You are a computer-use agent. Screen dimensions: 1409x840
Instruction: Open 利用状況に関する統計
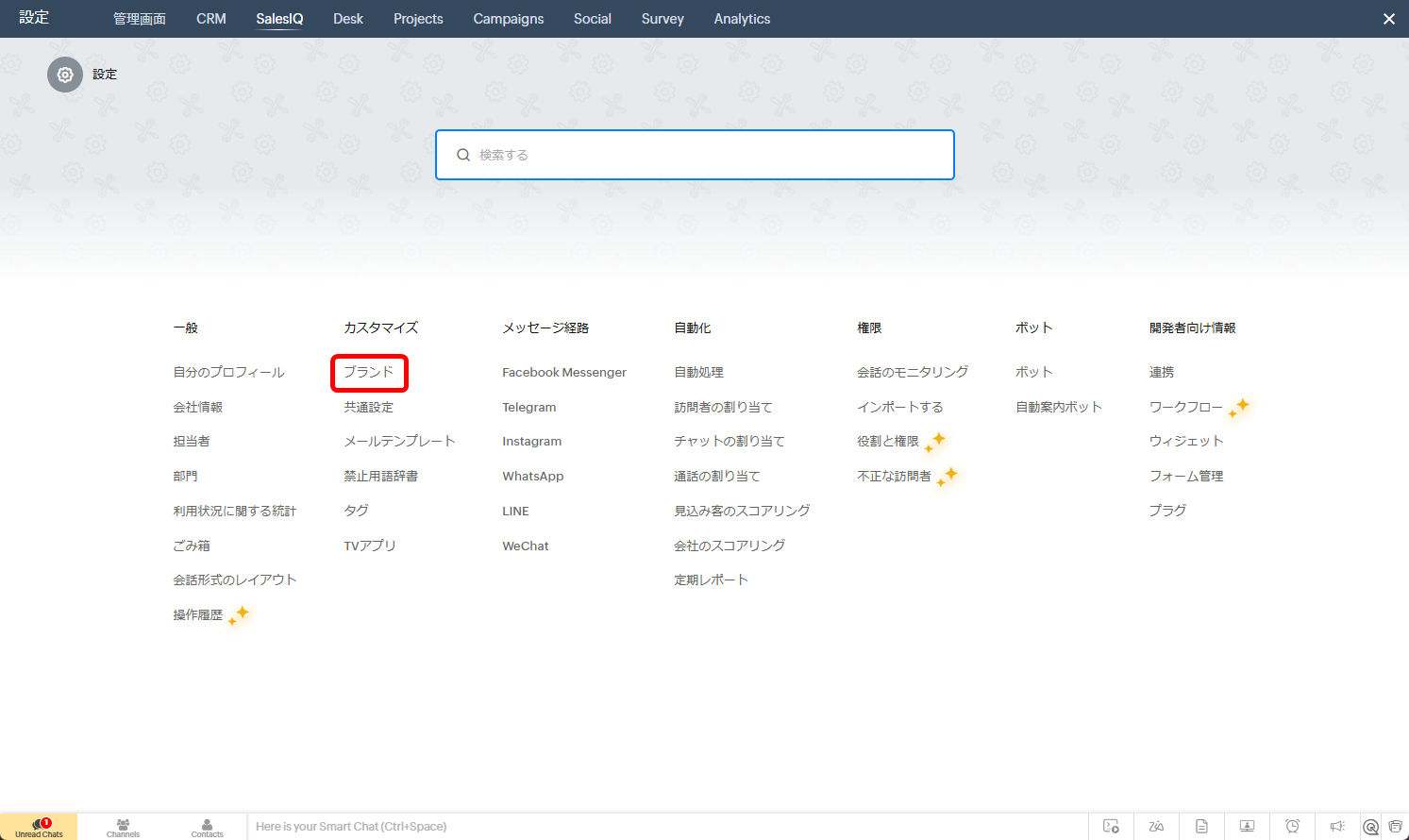(x=235, y=511)
